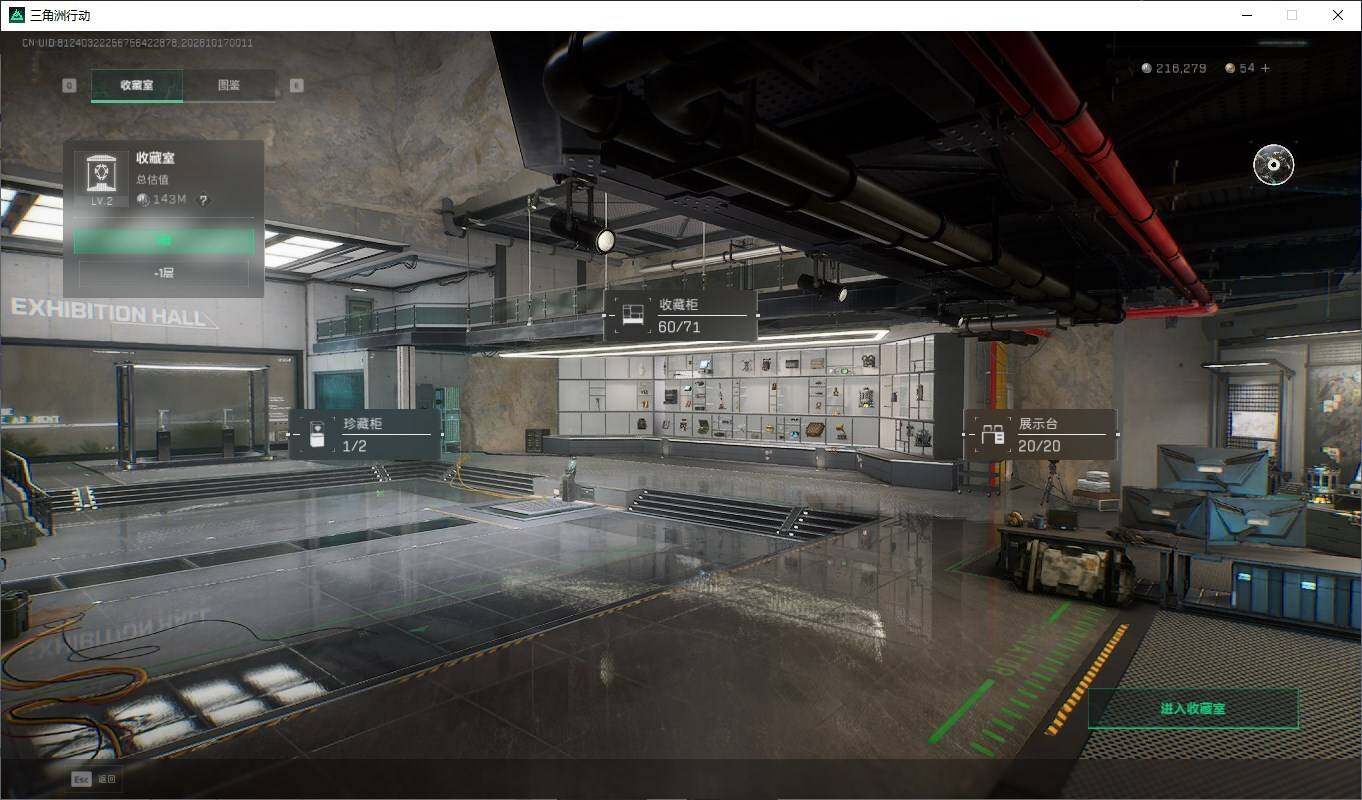Click the 三角洲行动 title bar app icon
The height and width of the screenshot is (800, 1362).
pyautogui.click(x=15, y=15)
